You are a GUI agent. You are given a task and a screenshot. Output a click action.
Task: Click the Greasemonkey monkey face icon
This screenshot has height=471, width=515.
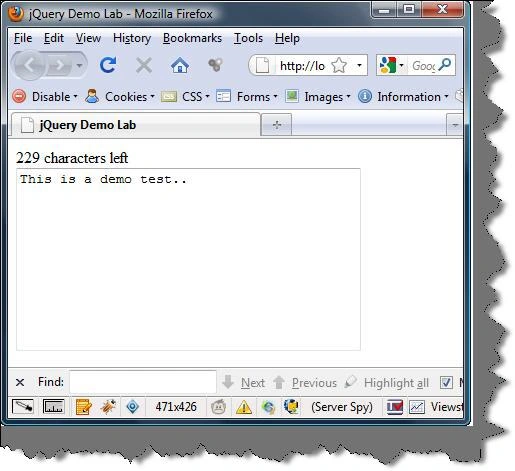click(218, 407)
